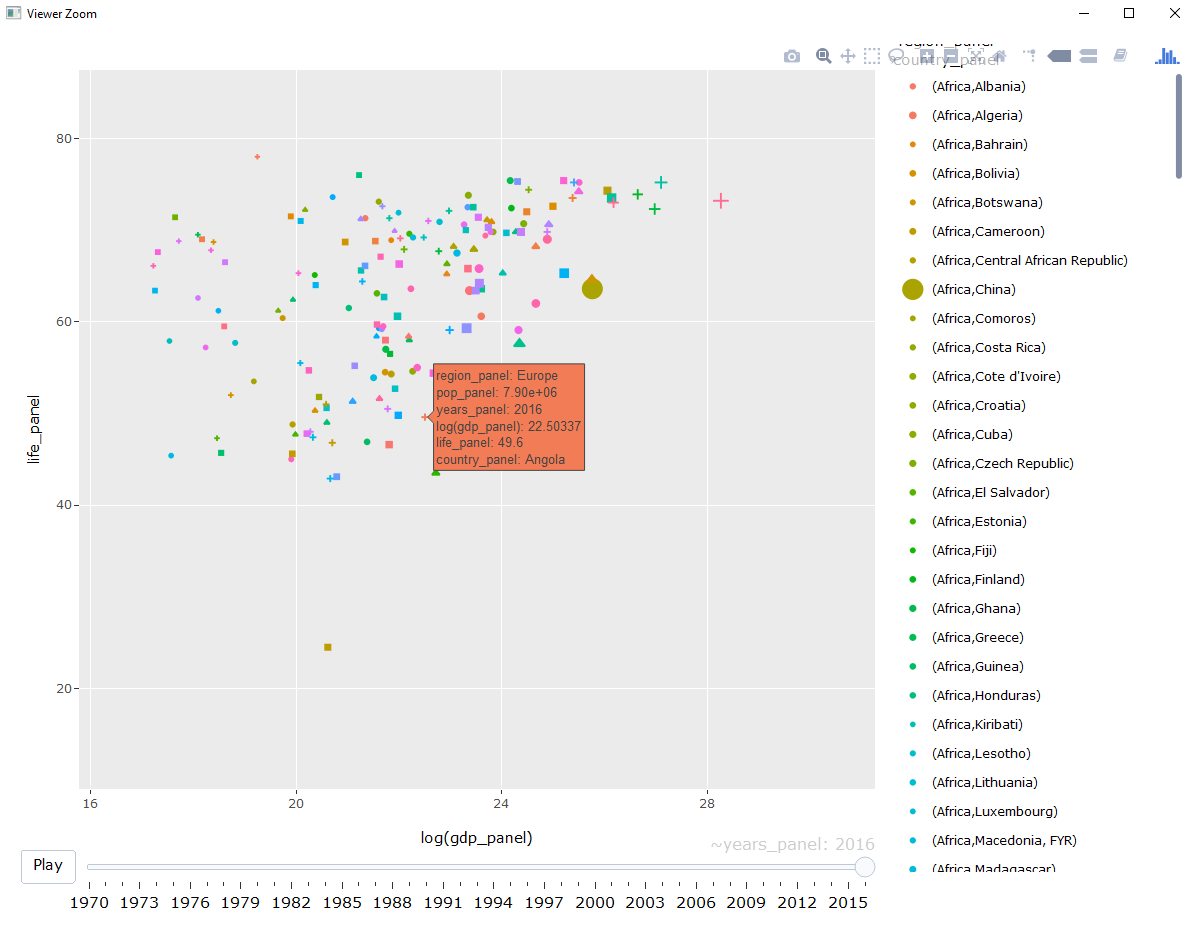This screenshot has height=926, width=1195.
Task: Click the Plotly logo in the modebar
Action: tap(1168, 56)
